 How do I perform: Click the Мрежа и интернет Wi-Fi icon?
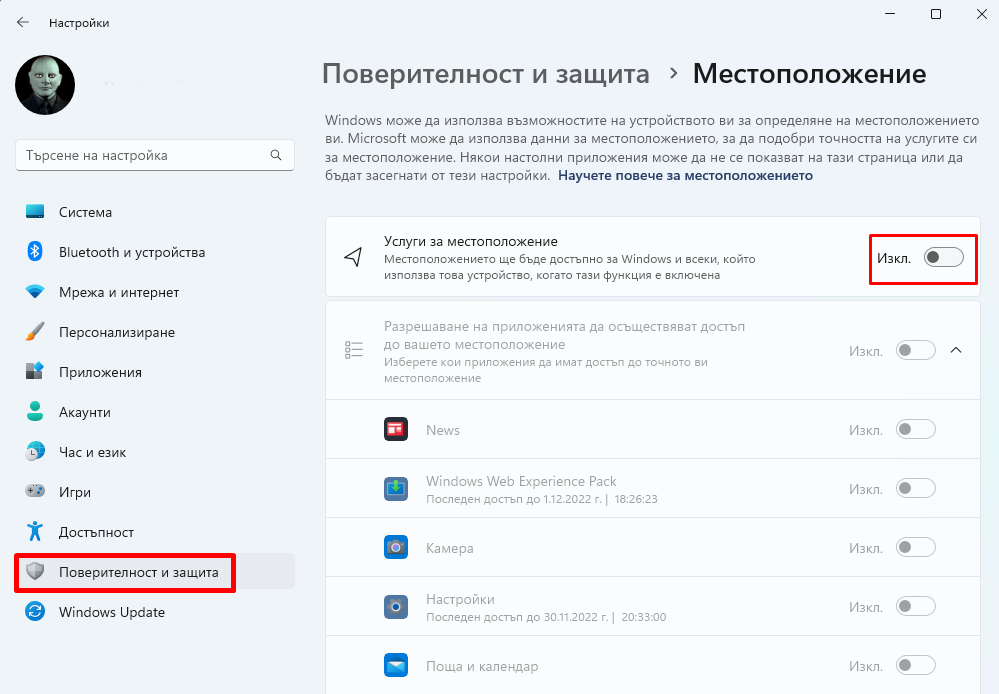click(x=35, y=292)
